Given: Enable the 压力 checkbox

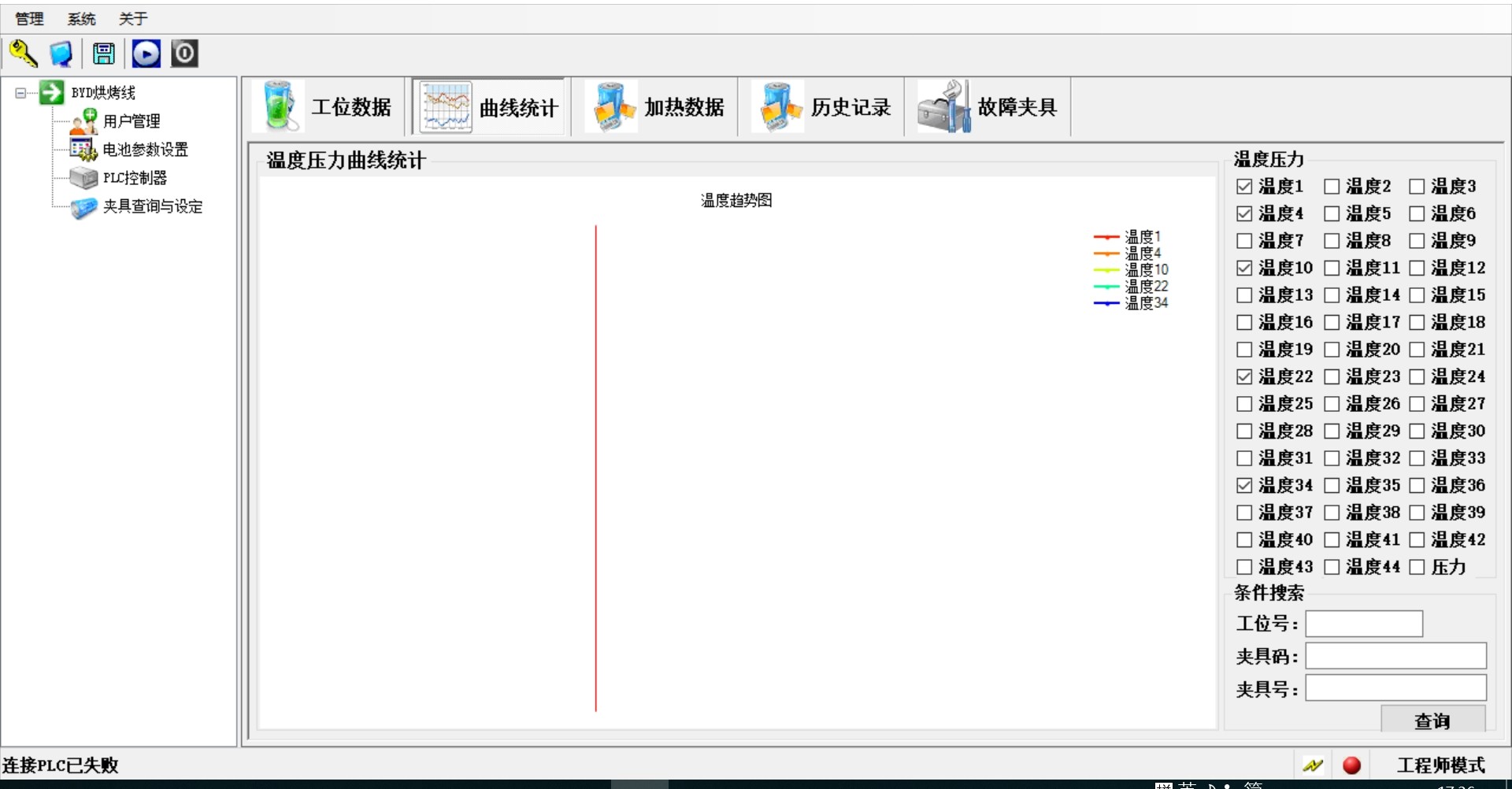Looking at the screenshot, I should [x=1417, y=567].
